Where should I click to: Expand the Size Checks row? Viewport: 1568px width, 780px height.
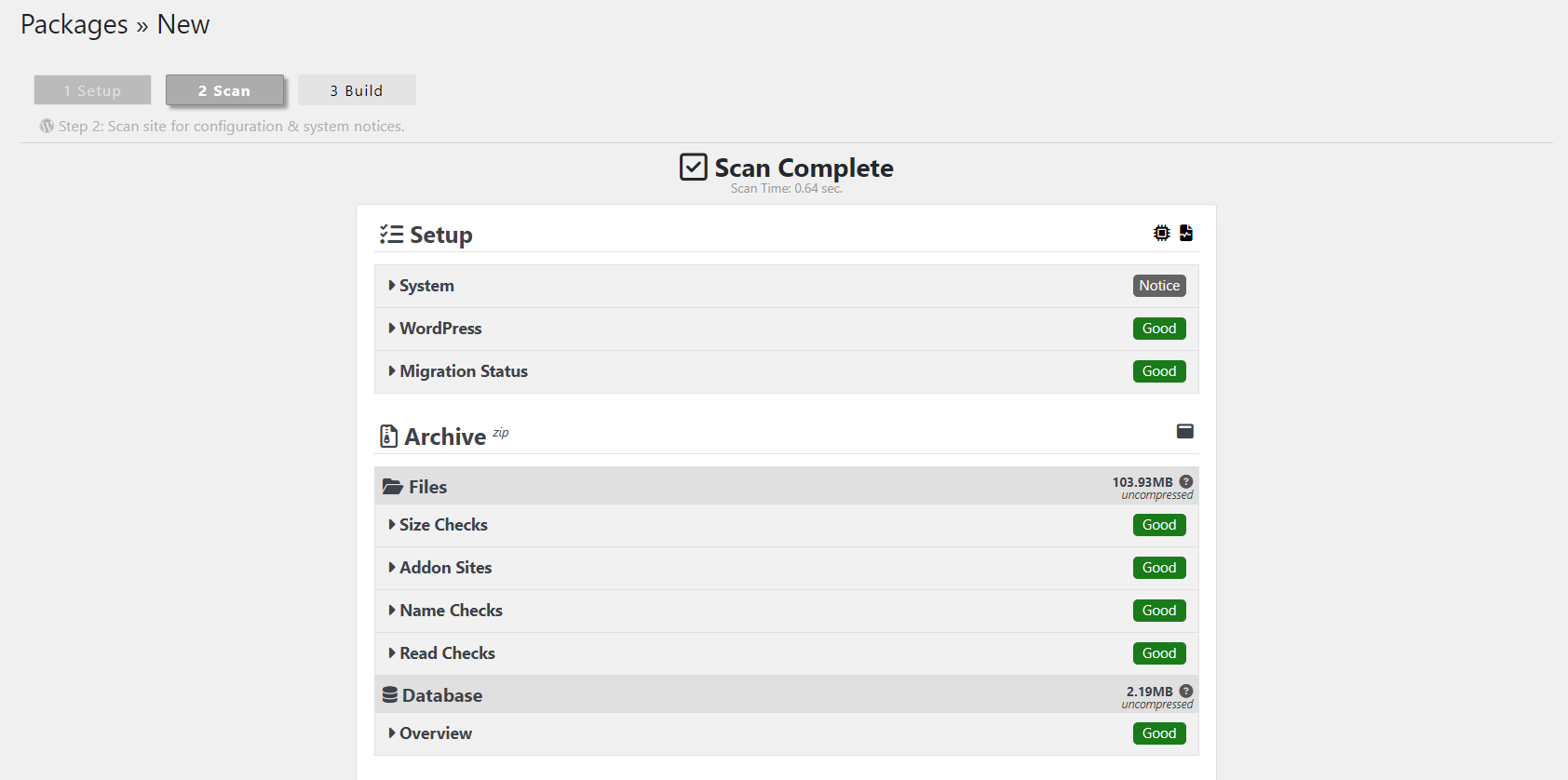tap(443, 525)
